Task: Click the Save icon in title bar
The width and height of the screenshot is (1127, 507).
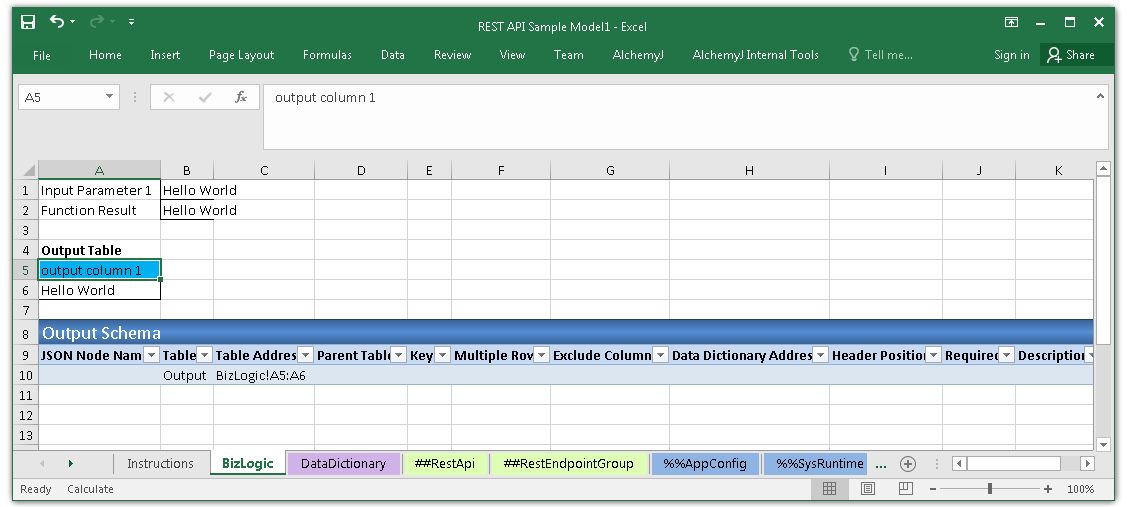Action: pos(28,22)
